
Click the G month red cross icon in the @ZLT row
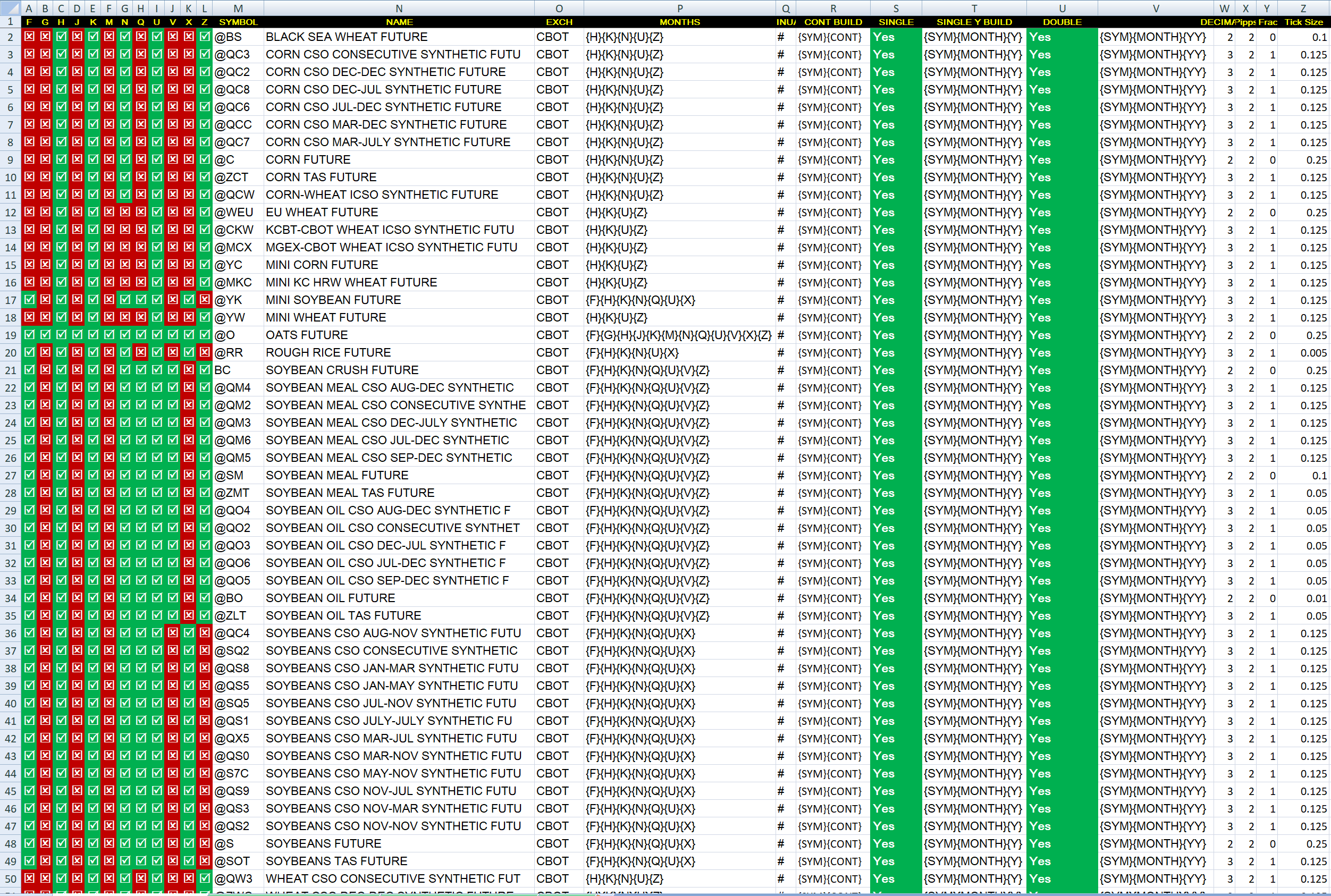tap(45, 615)
